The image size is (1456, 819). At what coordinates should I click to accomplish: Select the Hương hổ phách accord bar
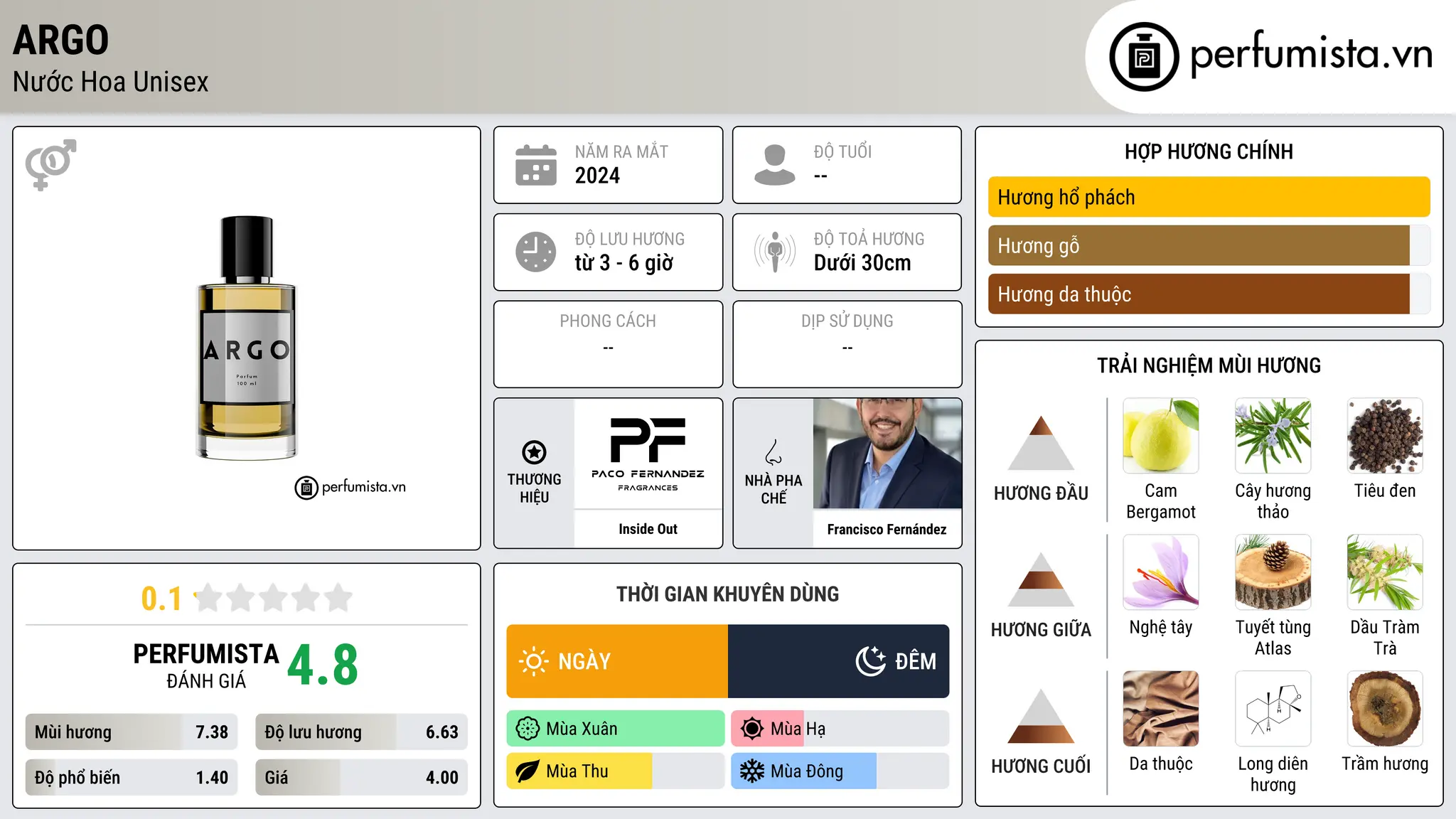point(1209,197)
